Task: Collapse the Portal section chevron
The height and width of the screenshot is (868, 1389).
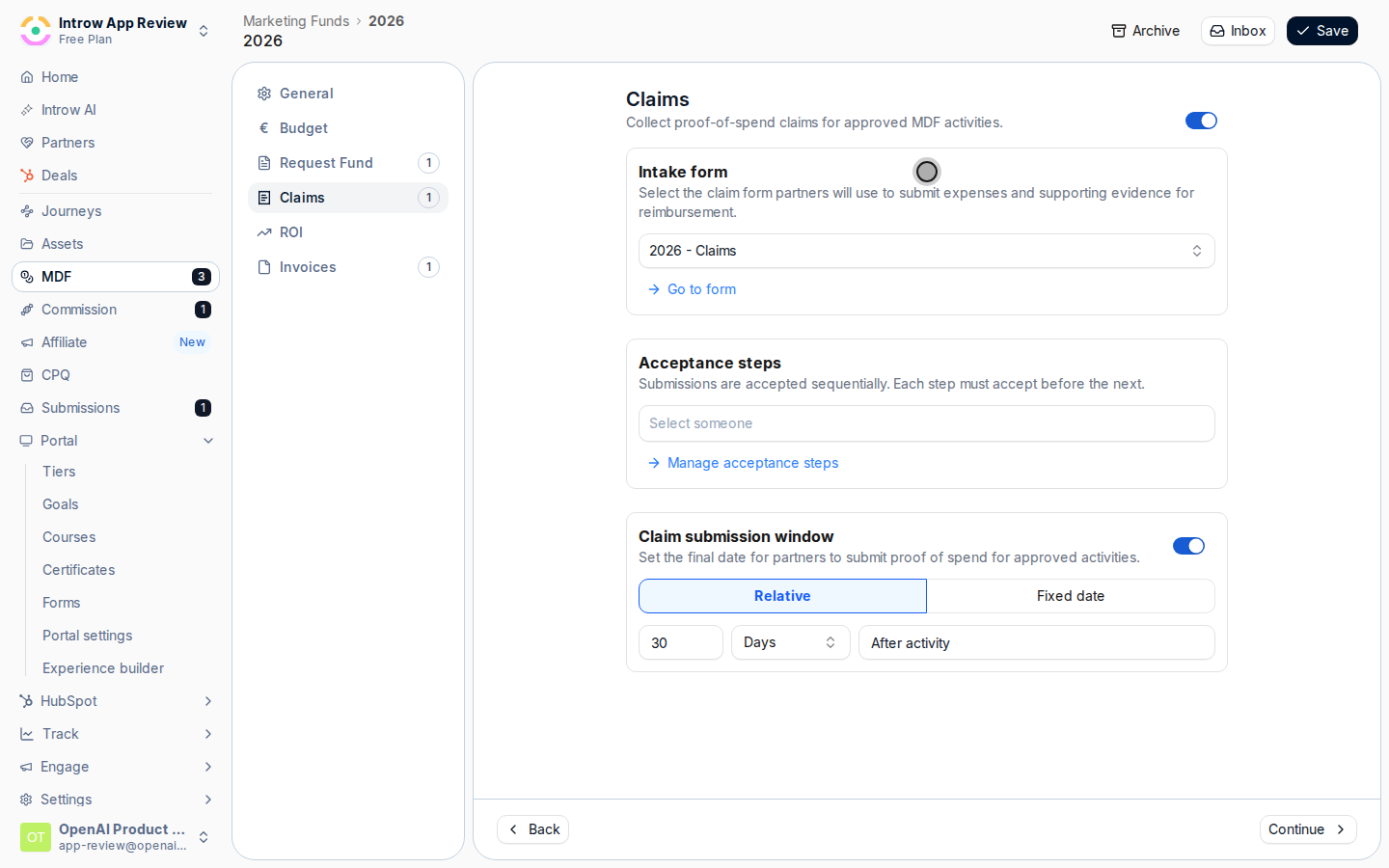Action: [208, 441]
